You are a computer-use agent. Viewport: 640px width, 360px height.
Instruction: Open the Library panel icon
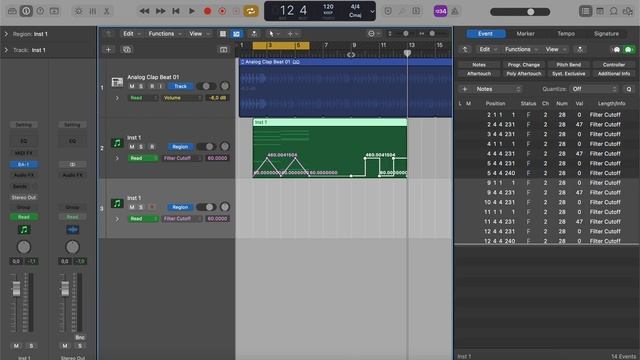(12, 11)
